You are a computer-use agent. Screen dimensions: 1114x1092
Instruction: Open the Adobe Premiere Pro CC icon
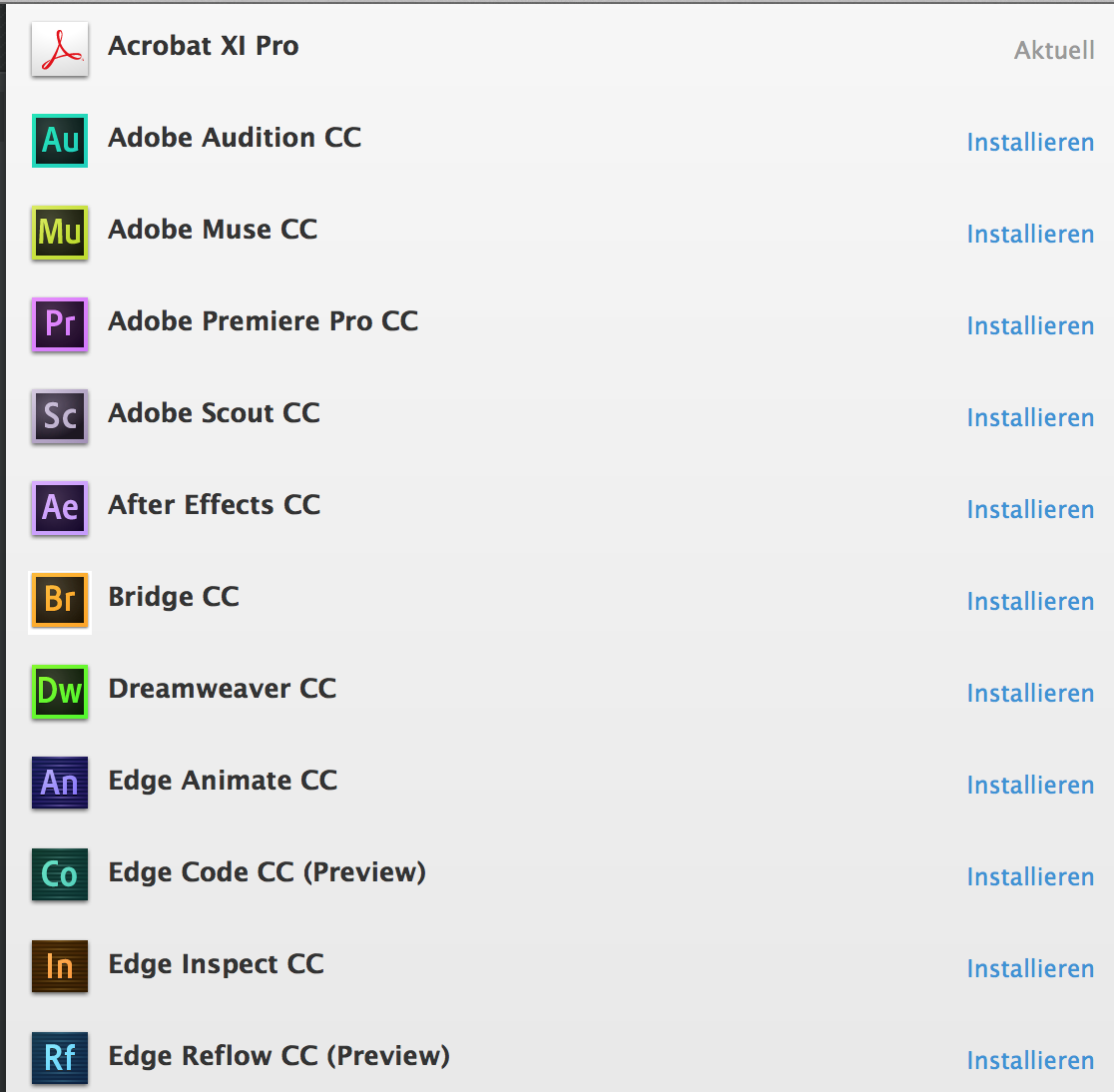(59, 324)
